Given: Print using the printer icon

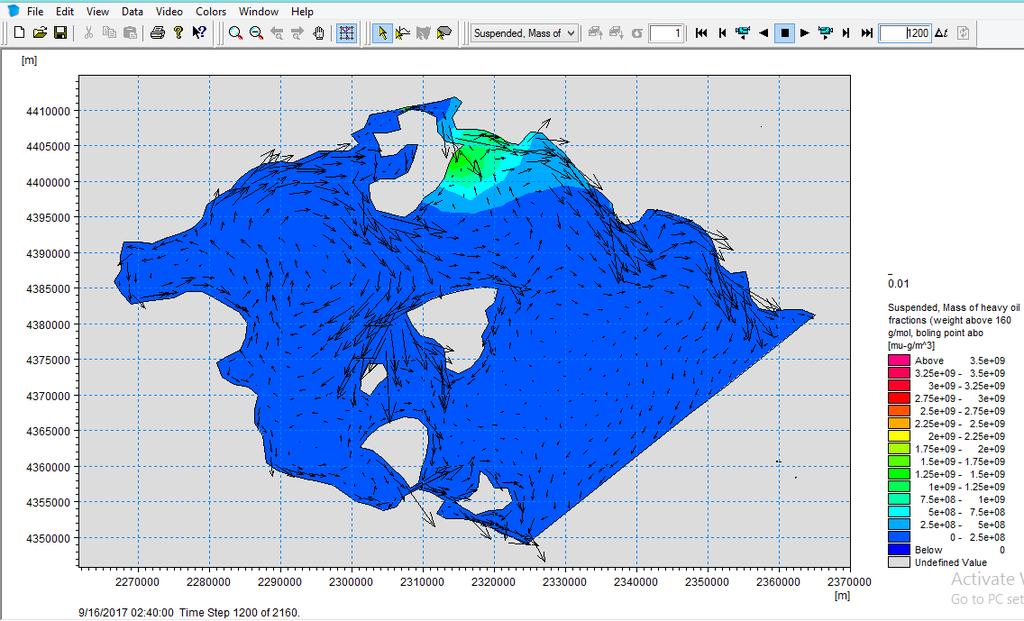Looking at the screenshot, I should click(x=157, y=33).
